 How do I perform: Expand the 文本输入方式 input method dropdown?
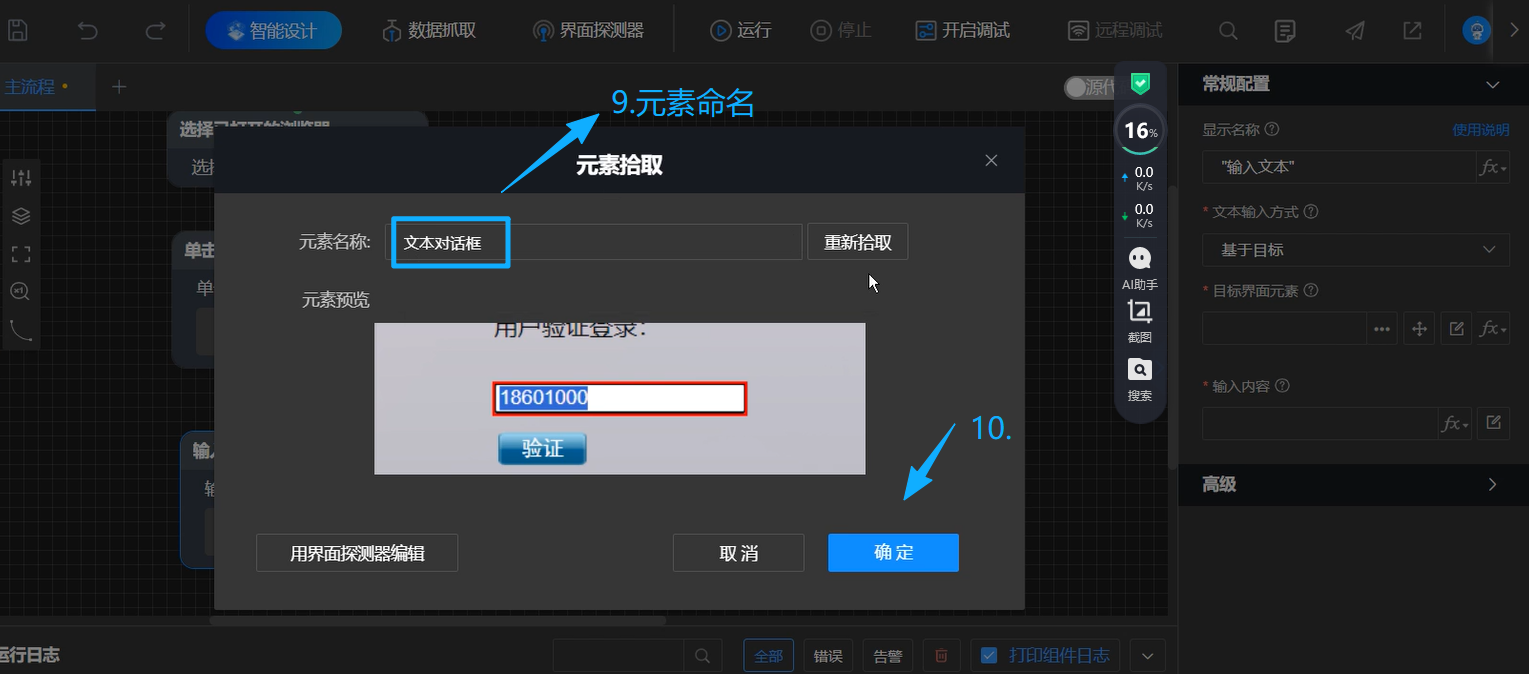(1355, 249)
